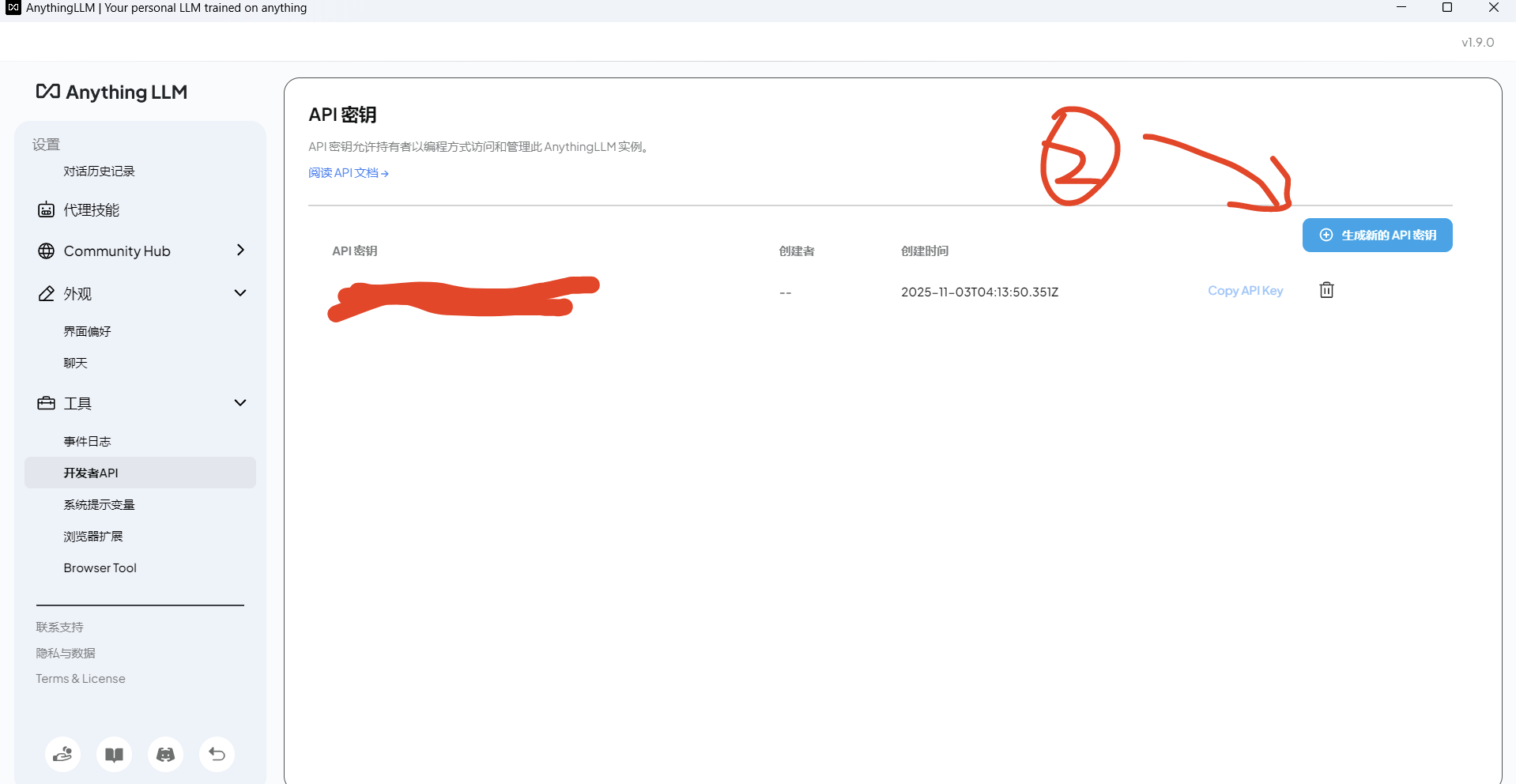Open the documentation book icon
Viewport: 1516px width, 784px height.
coord(115,754)
